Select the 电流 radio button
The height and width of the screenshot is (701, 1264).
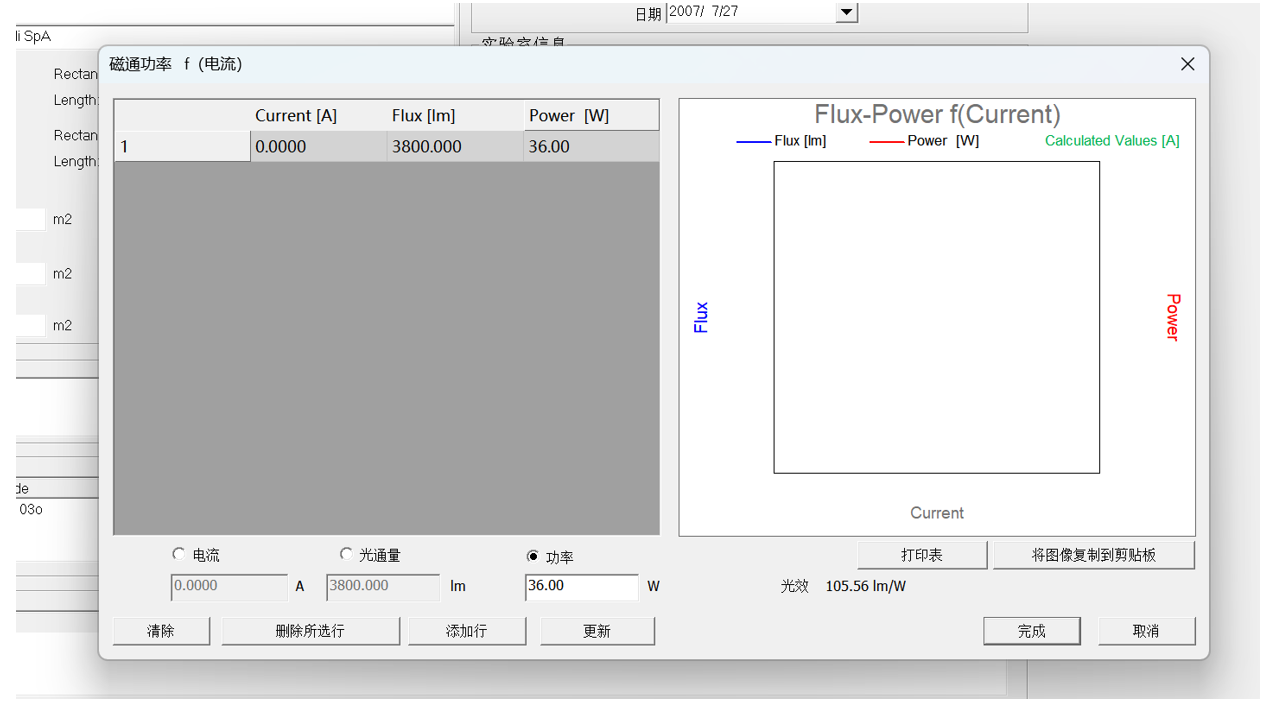tap(179, 555)
